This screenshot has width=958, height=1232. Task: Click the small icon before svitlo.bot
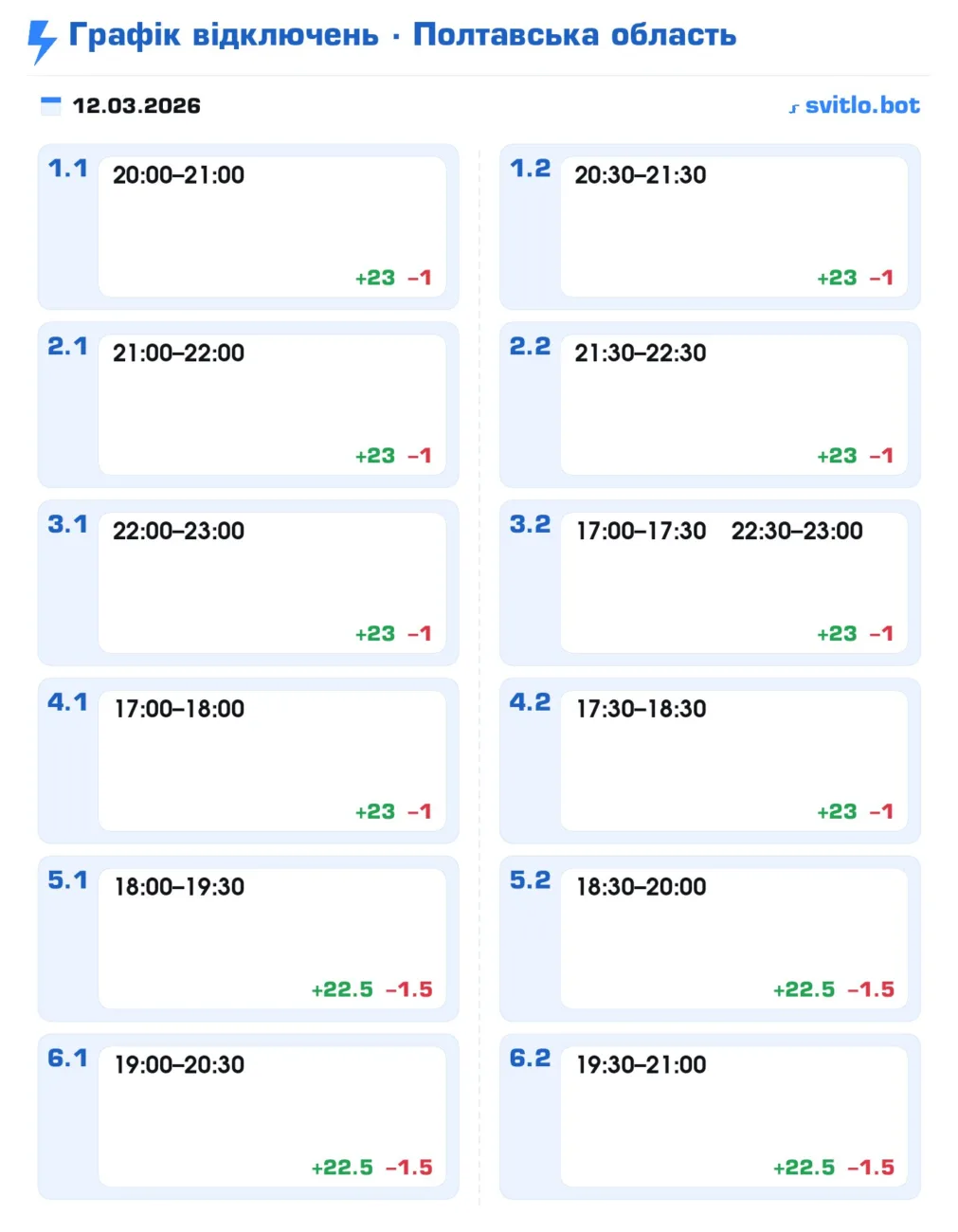[794, 108]
